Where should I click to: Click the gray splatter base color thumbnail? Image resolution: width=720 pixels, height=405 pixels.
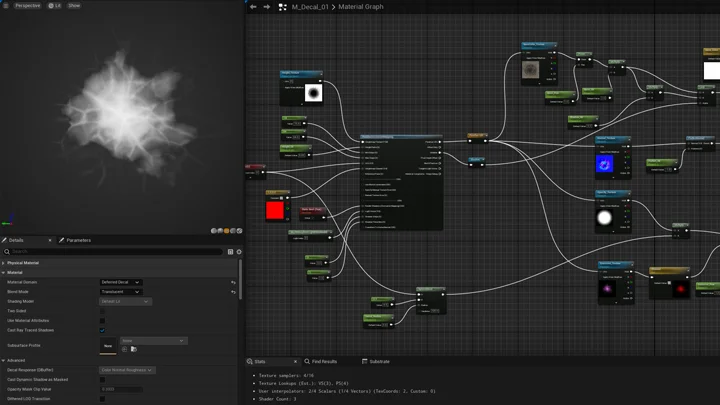pyautogui.click(x=531, y=69)
